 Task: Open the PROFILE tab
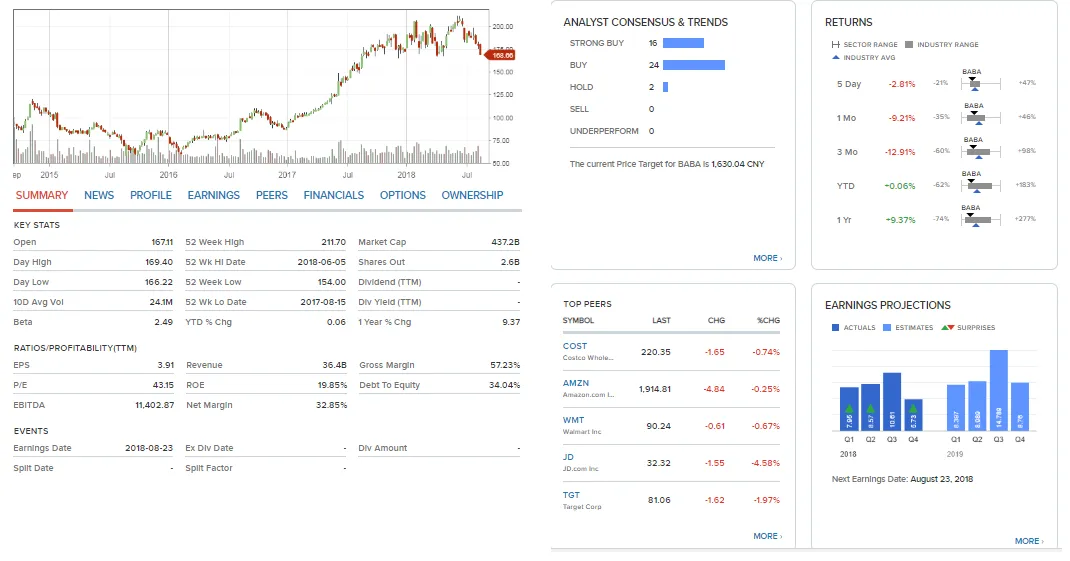151,195
